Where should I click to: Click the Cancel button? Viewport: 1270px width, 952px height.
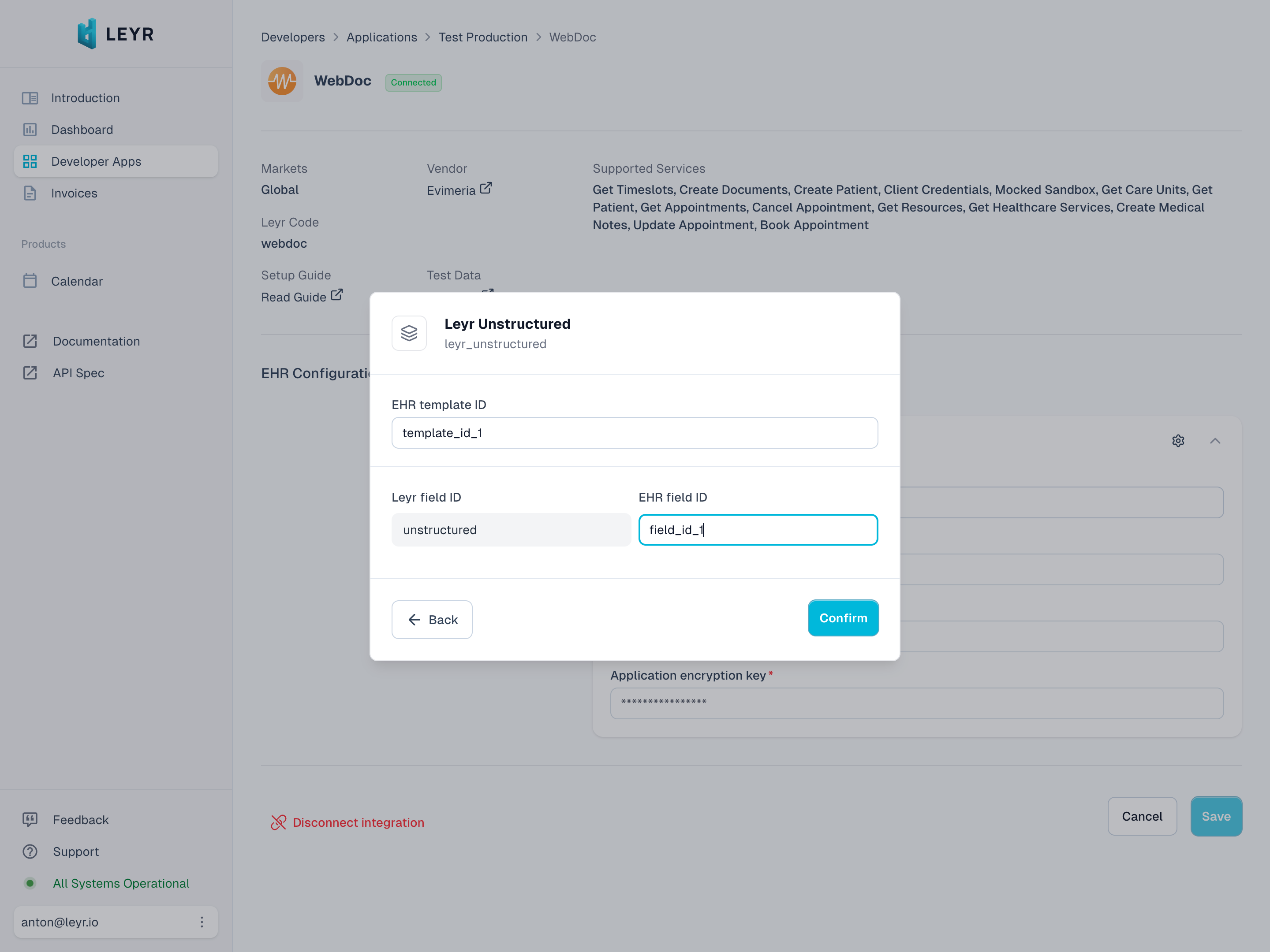click(1142, 816)
